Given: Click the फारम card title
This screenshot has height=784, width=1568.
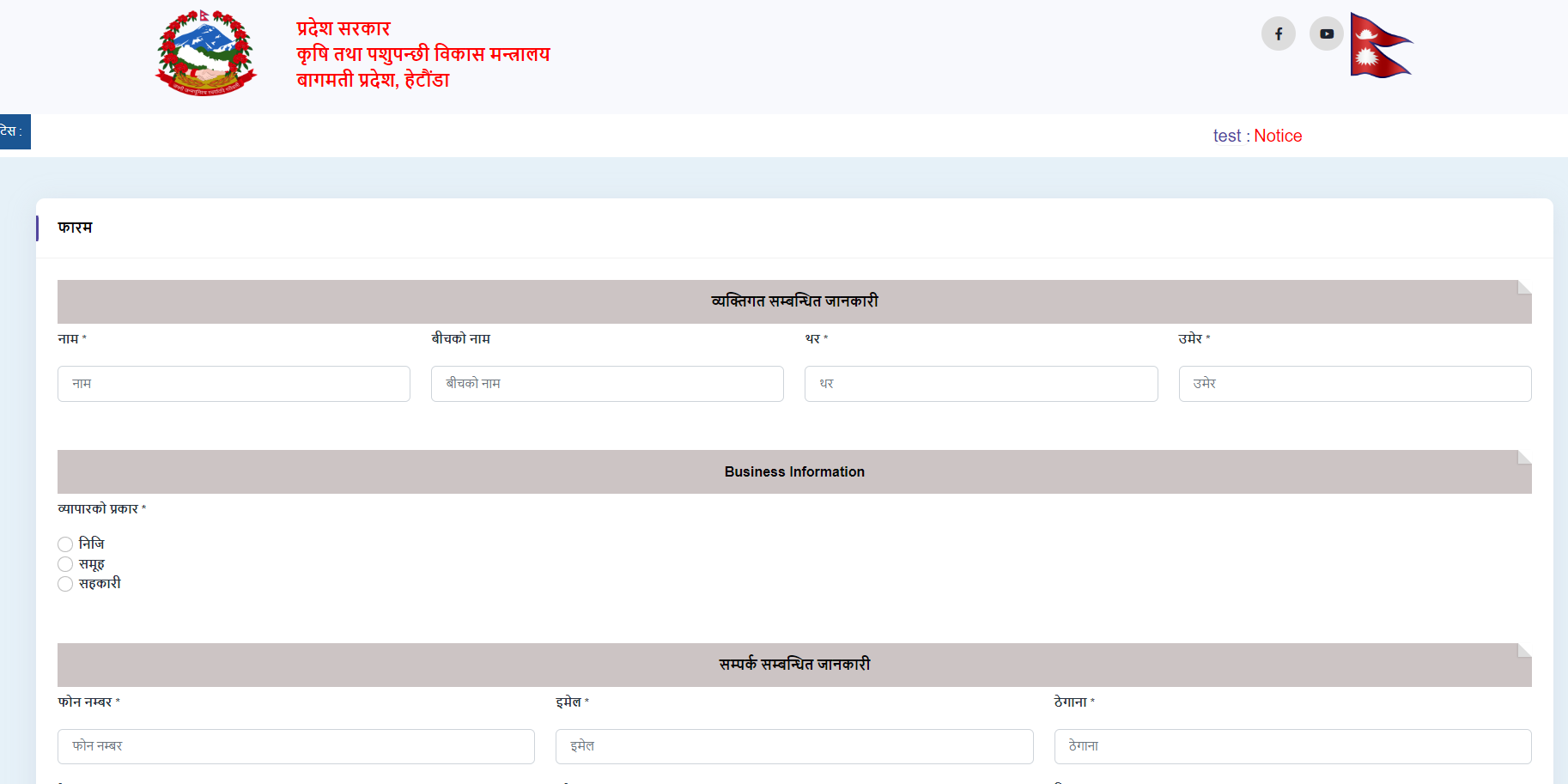Looking at the screenshot, I should pos(75,228).
